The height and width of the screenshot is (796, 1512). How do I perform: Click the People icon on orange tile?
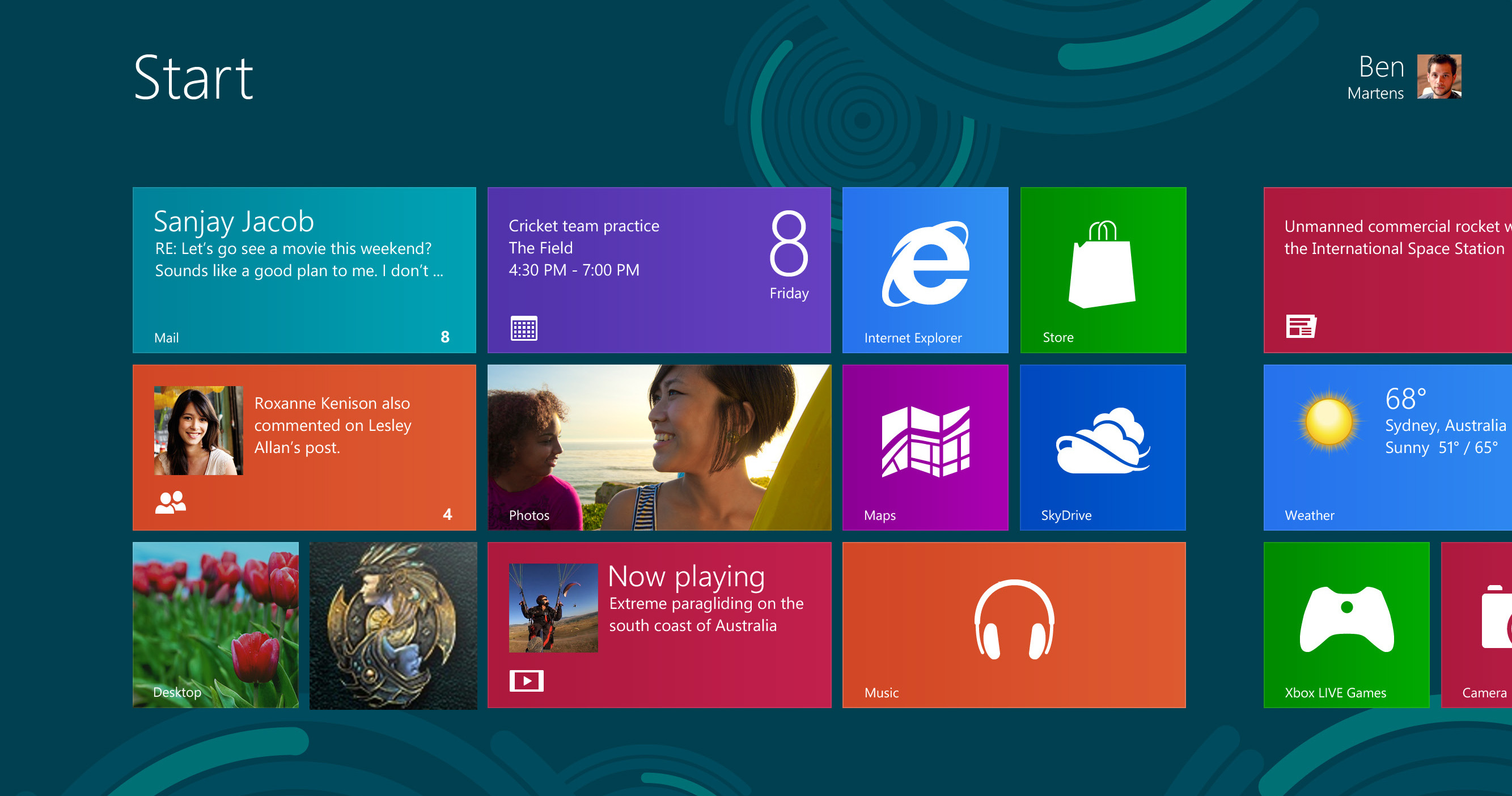[x=170, y=502]
